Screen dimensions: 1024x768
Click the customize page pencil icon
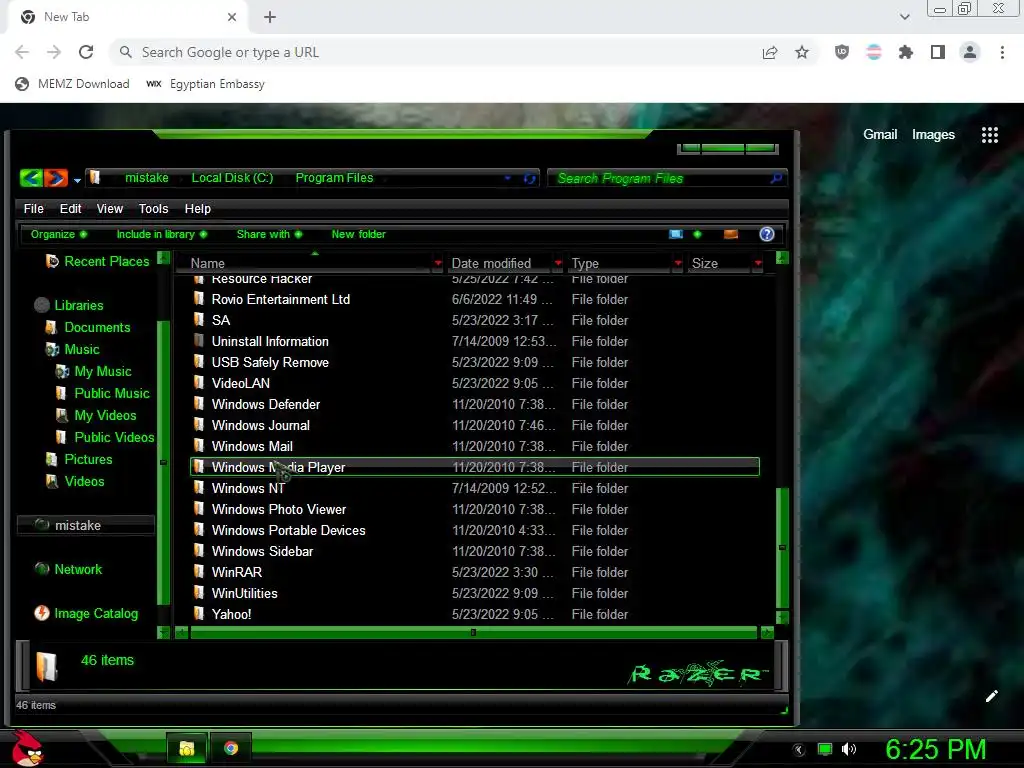[x=991, y=696]
